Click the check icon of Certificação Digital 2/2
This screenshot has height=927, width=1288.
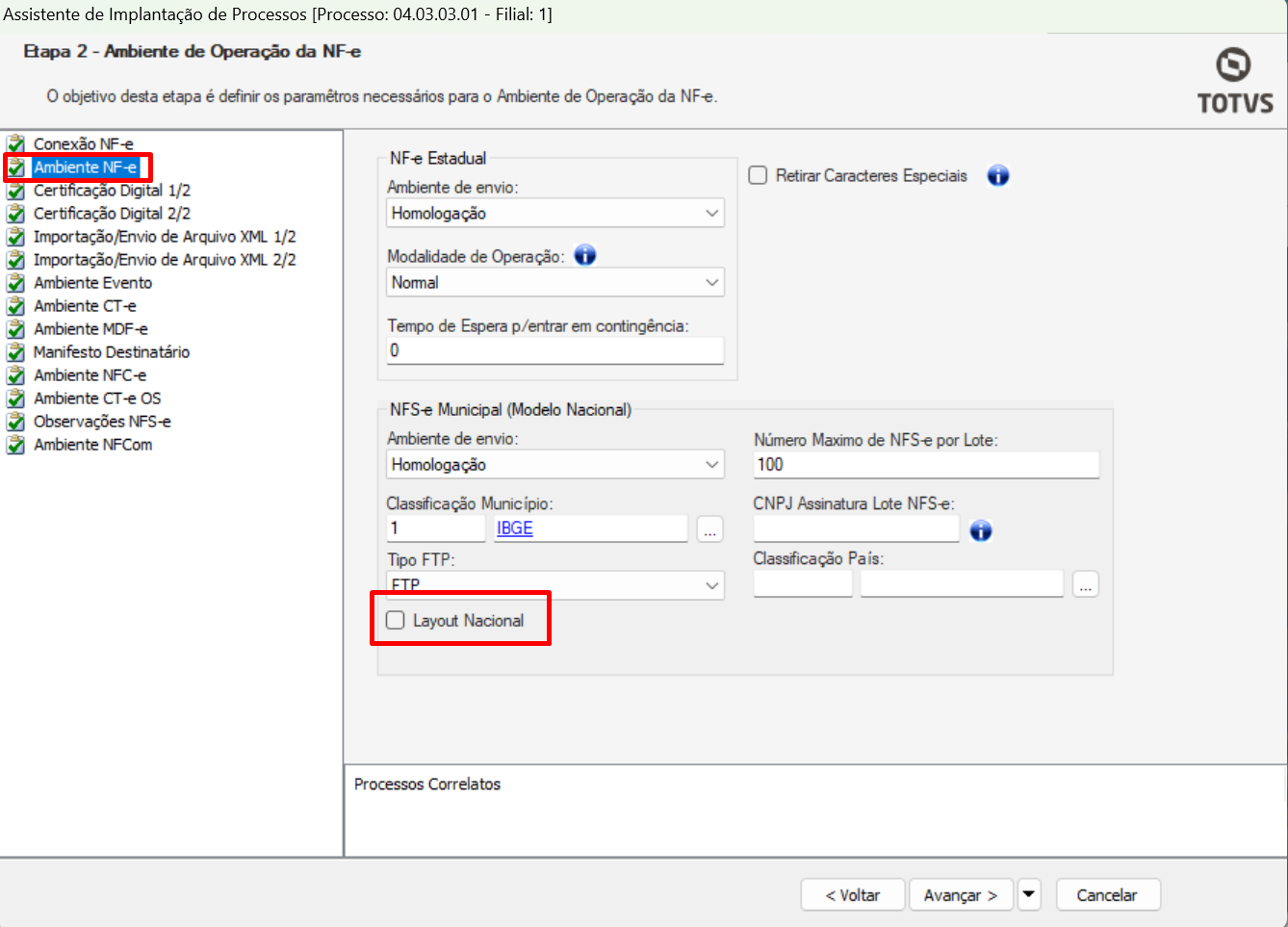tap(15, 214)
